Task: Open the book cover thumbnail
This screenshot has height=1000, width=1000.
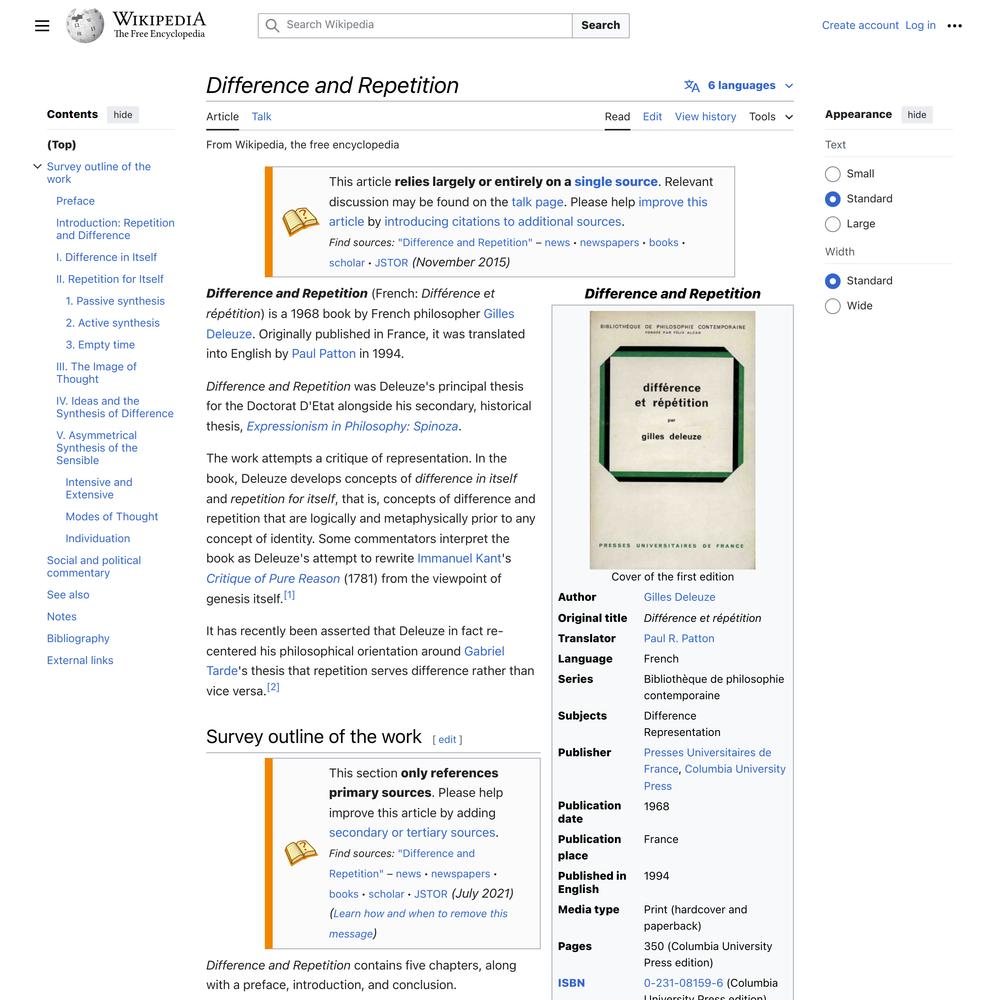Action: coord(672,440)
